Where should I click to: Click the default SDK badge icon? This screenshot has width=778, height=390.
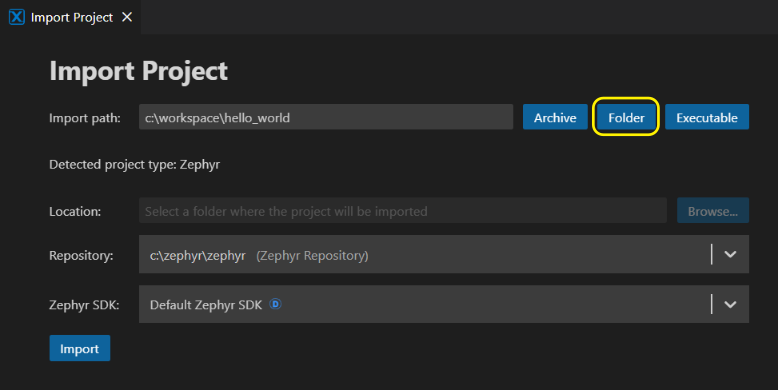(x=275, y=304)
